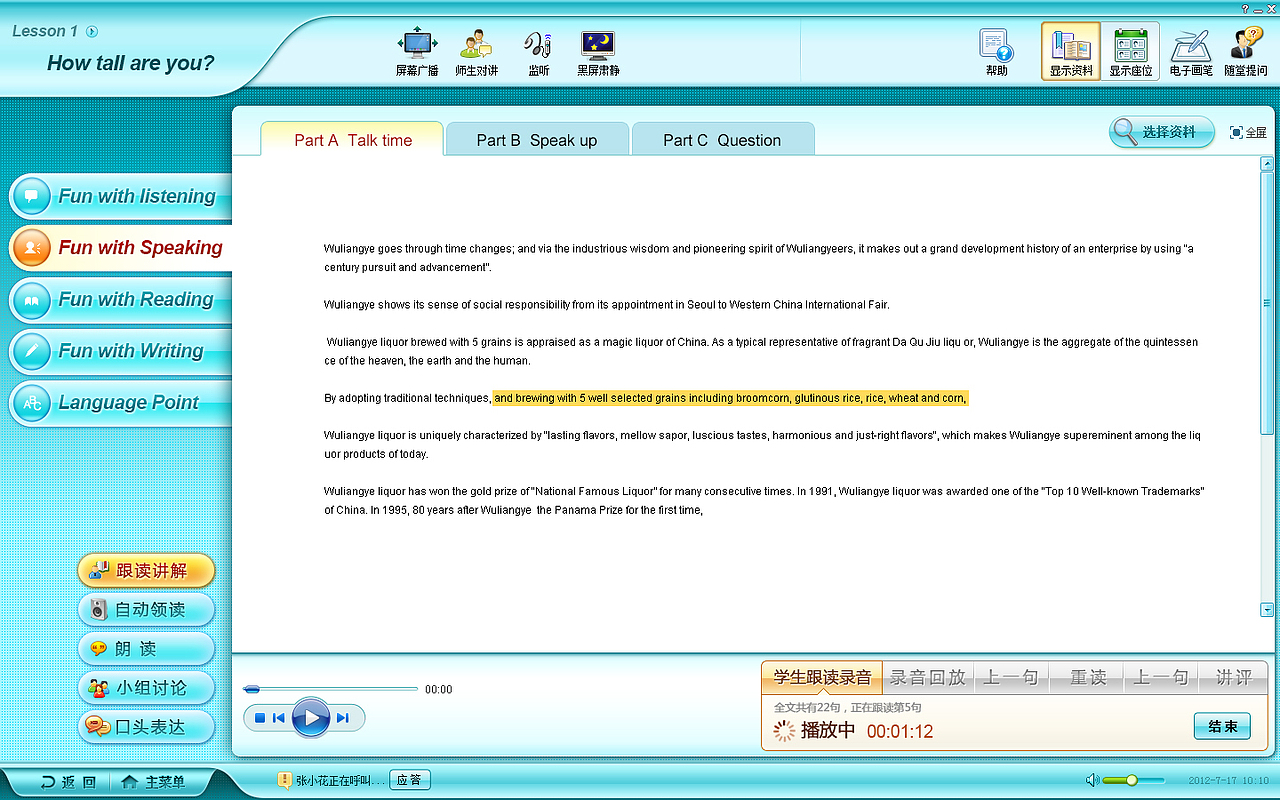Click the vertical scrollbar thumb

point(1268,303)
